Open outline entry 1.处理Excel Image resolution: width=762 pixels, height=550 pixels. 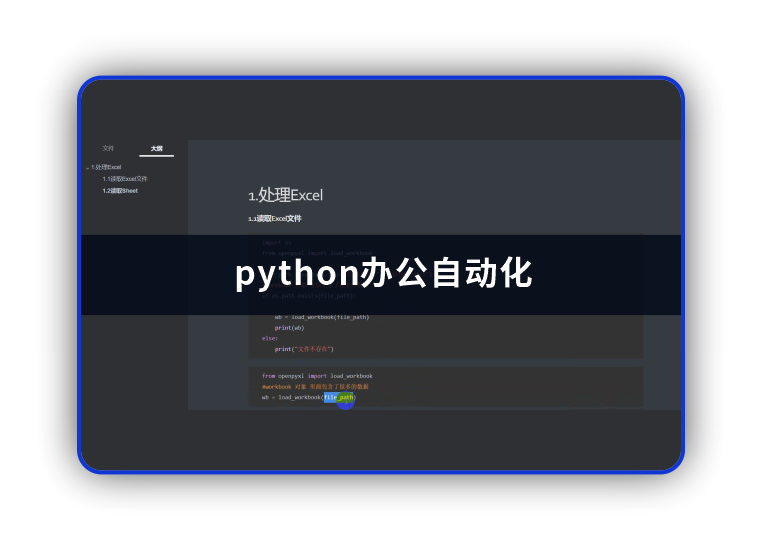106,167
